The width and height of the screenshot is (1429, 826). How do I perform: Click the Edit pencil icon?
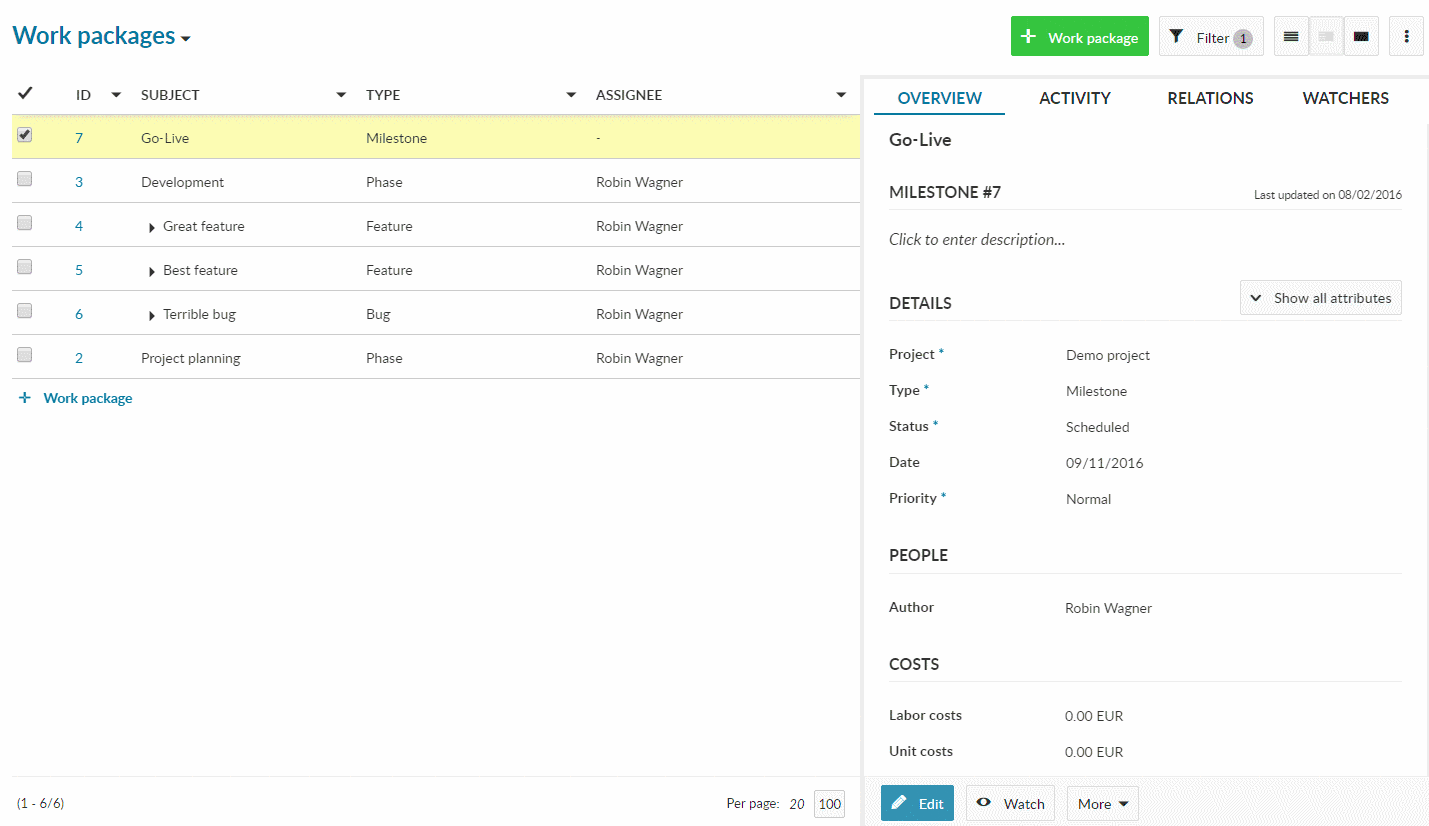click(899, 803)
